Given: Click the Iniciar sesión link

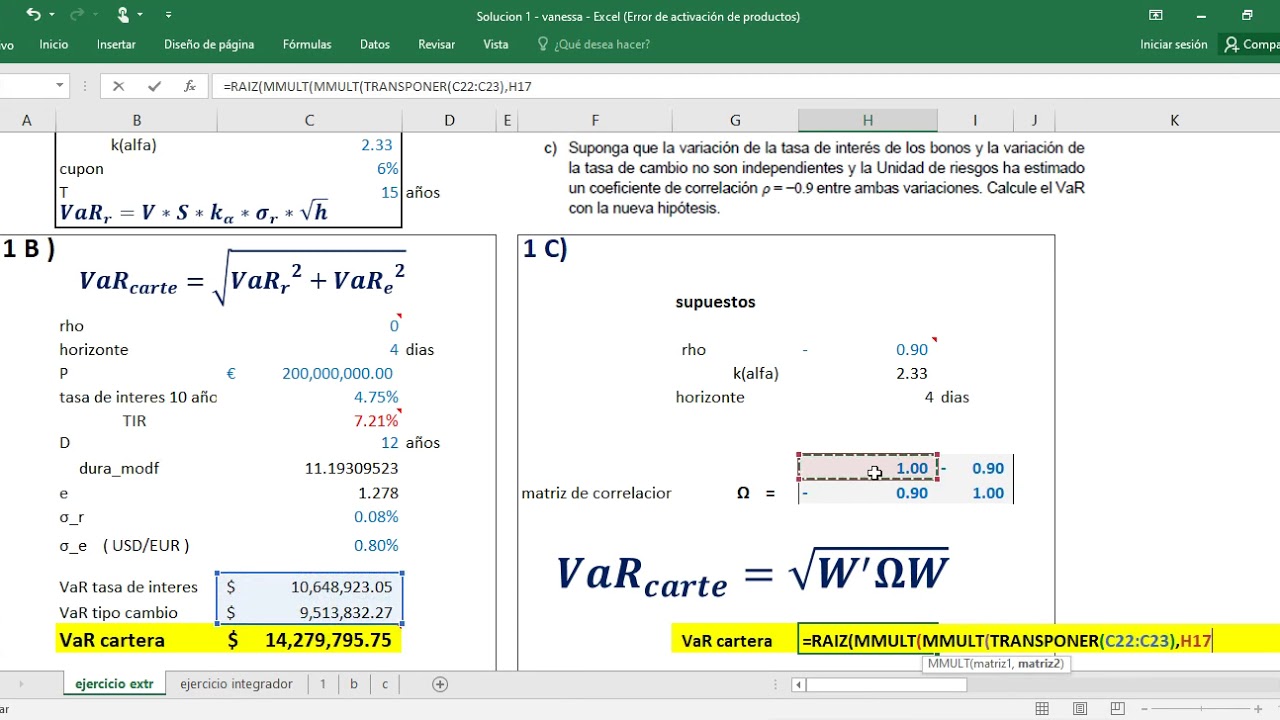Looking at the screenshot, I should pyautogui.click(x=1174, y=44).
